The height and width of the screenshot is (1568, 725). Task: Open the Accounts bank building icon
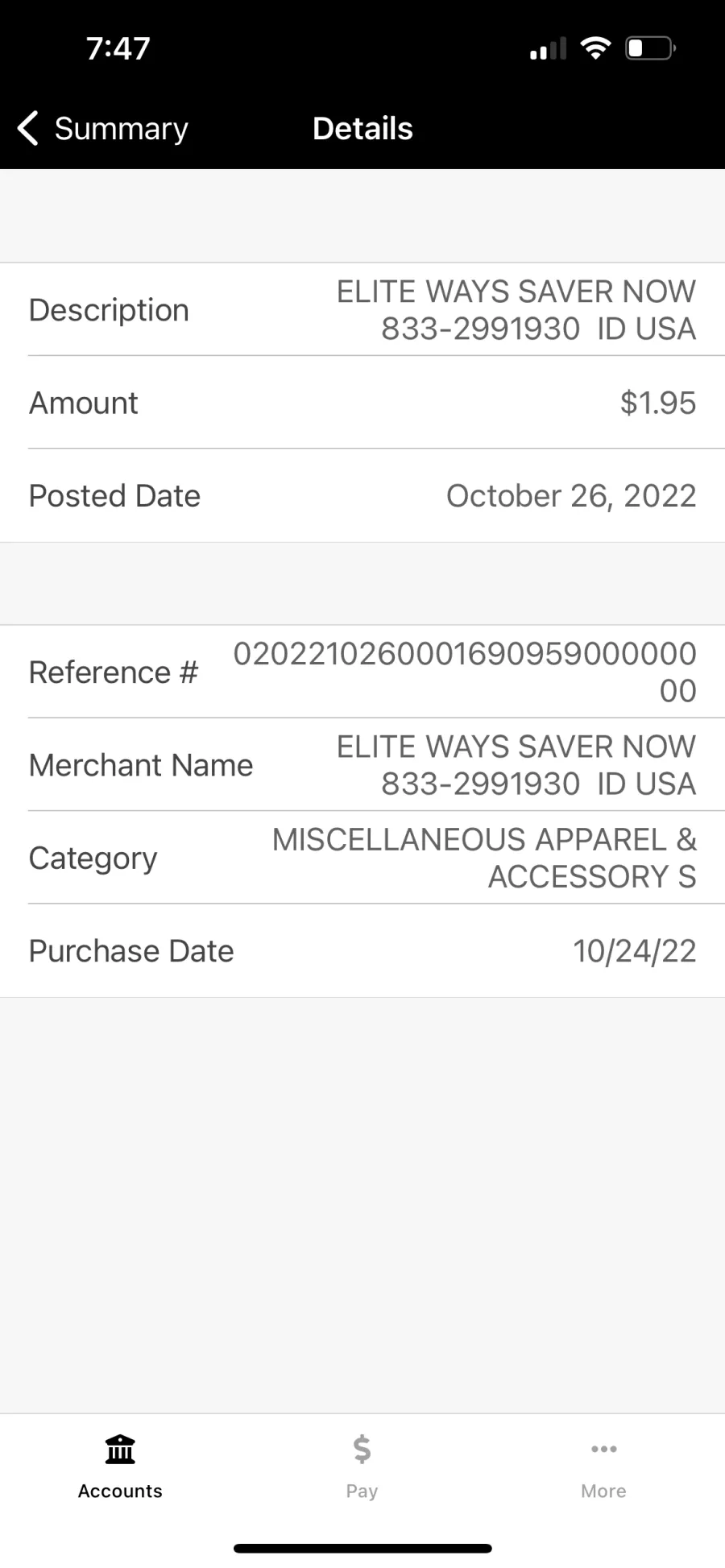tap(120, 1449)
